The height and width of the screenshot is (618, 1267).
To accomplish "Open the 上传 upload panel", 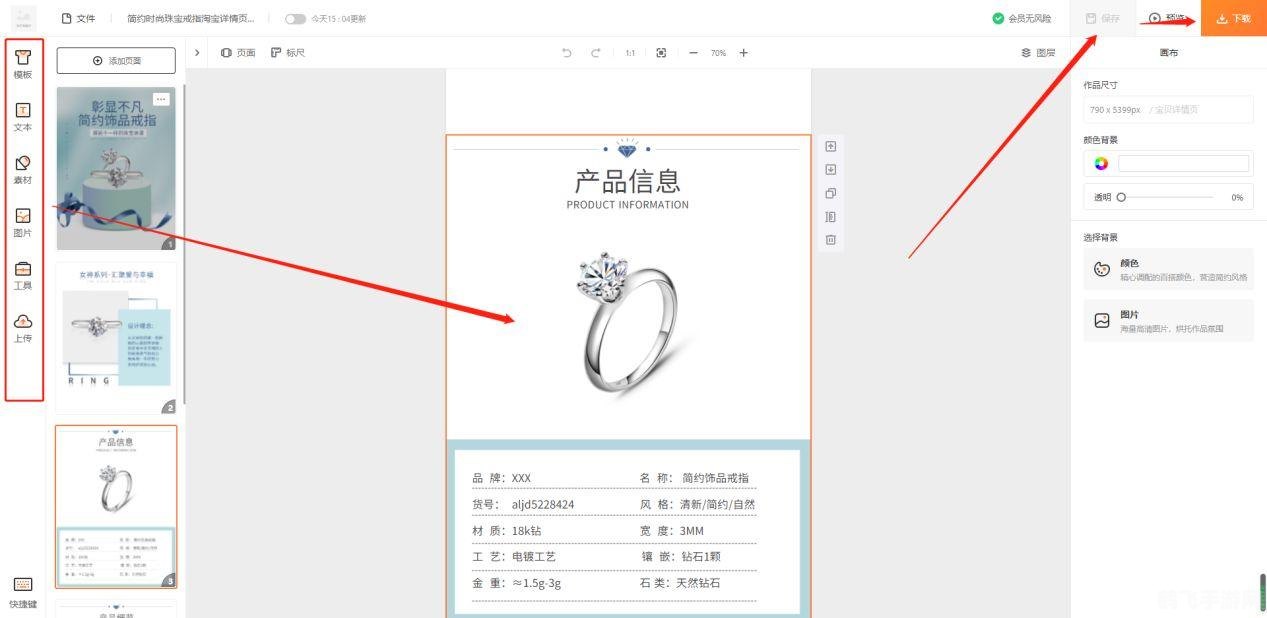I will click(23, 330).
